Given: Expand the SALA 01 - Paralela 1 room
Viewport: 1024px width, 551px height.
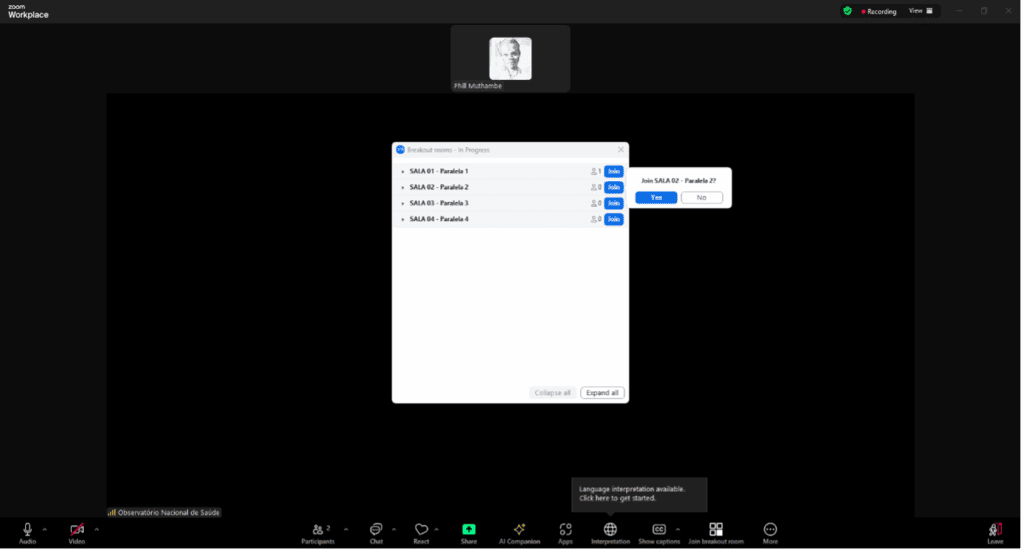Looking at the screenshot, I should 403,171.
